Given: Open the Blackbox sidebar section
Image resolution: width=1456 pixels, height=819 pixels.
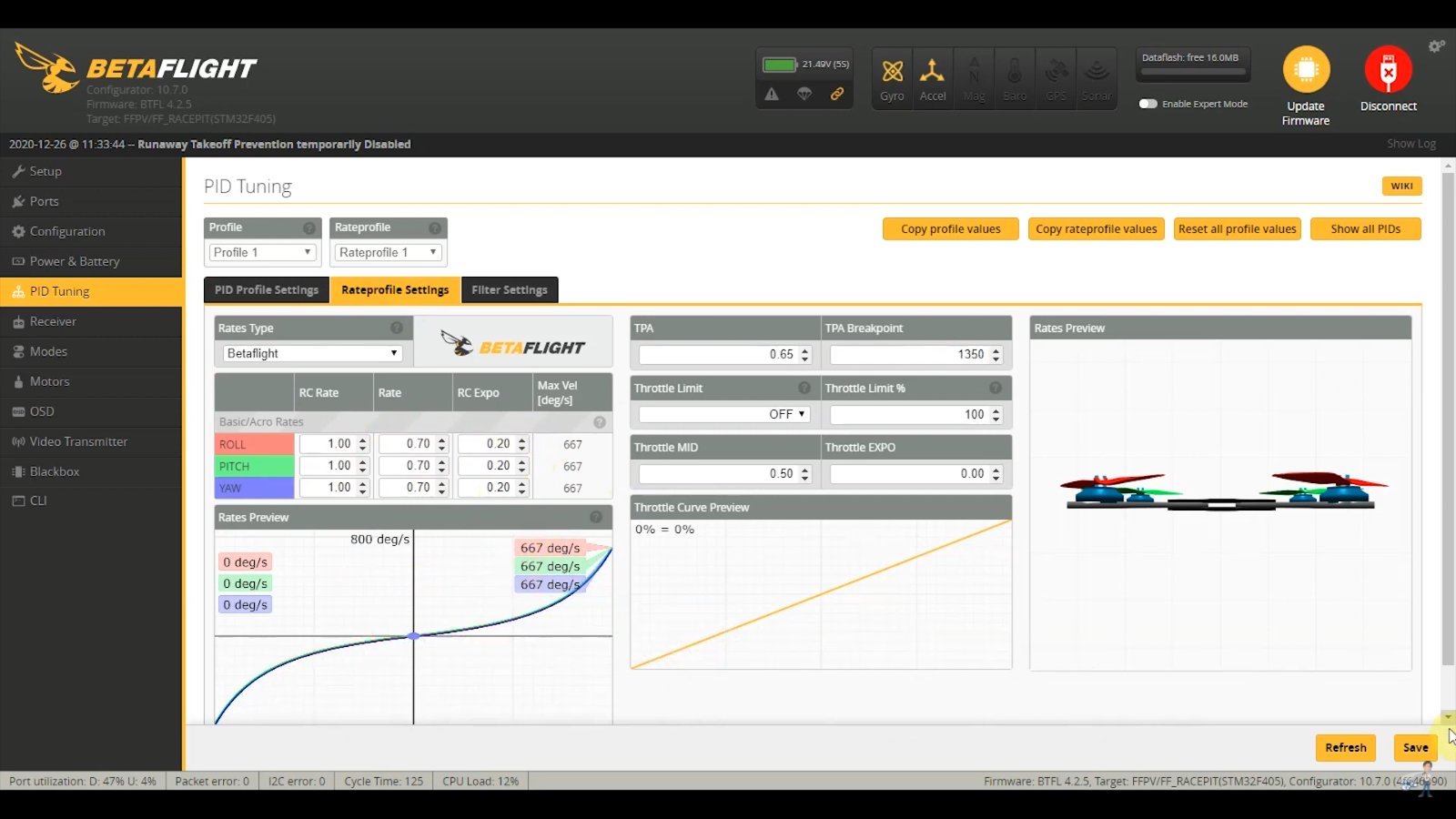Looking at the screenshot, I should point(91,471).
